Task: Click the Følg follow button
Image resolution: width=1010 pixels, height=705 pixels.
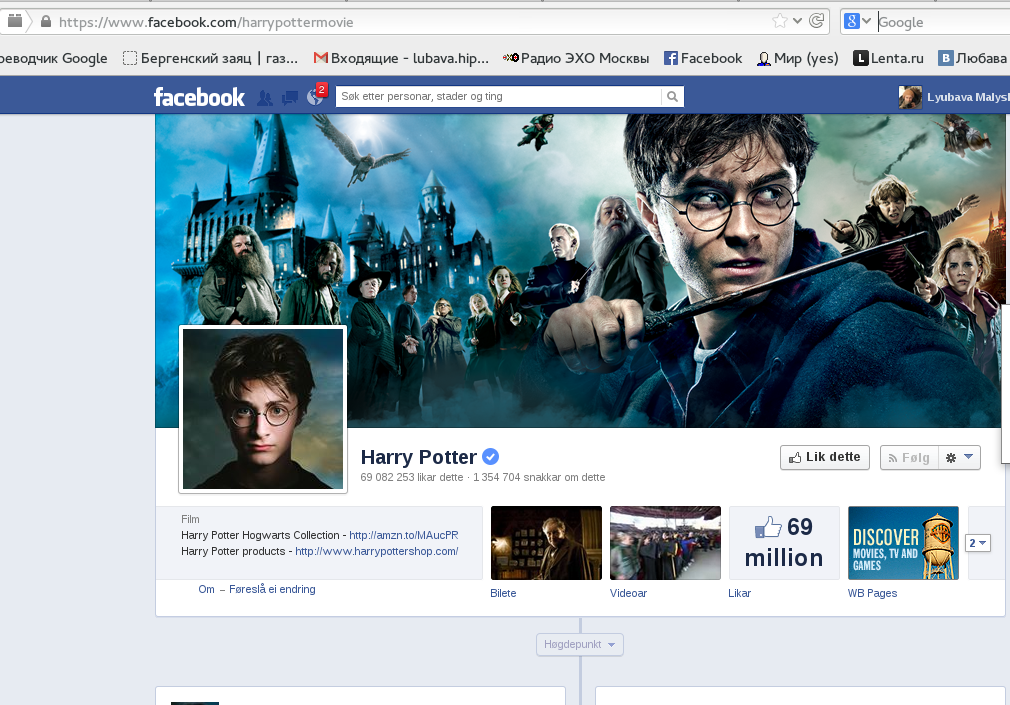Action: [x=909, y=457]
